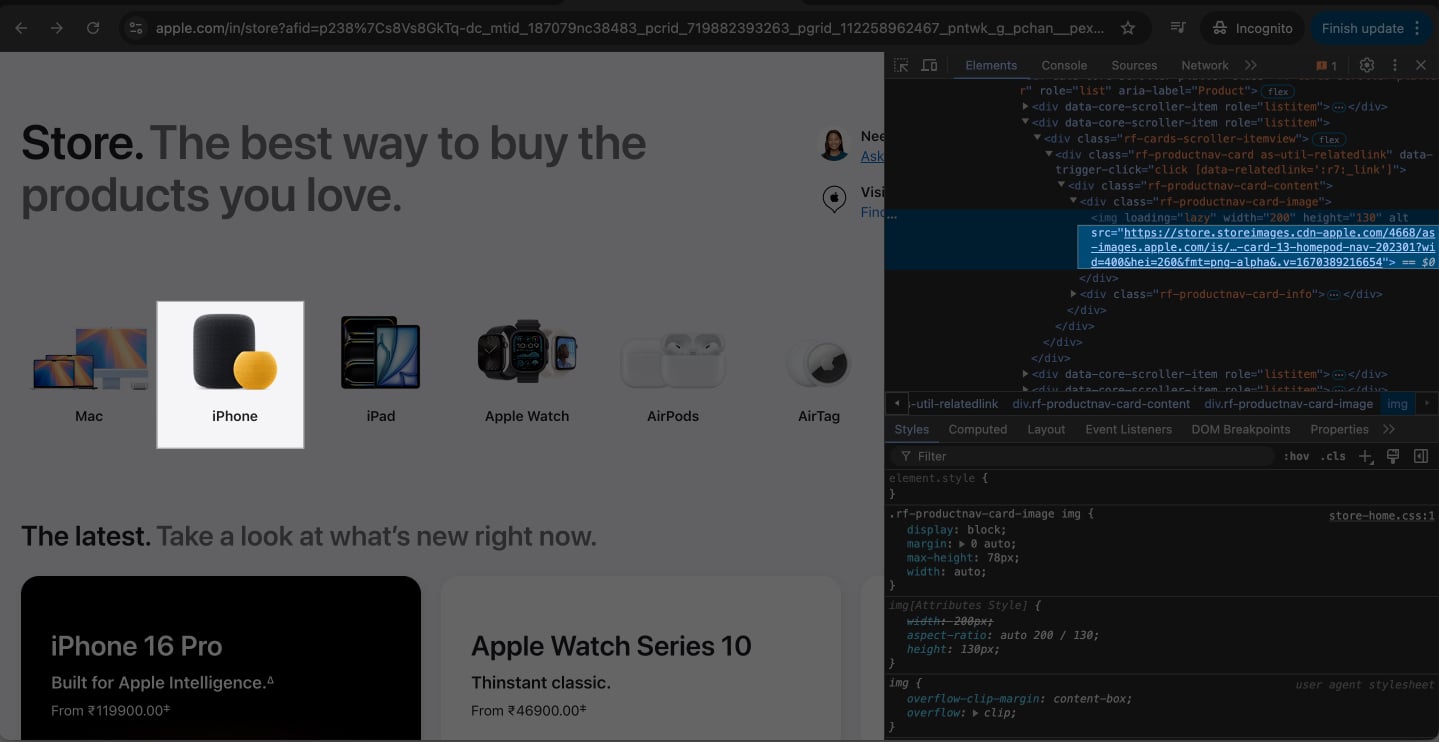Go forward in browser history
Image resolution: width=1439 pixels, height=742 pixels.
pyautogui.click(x=57, y=28)
